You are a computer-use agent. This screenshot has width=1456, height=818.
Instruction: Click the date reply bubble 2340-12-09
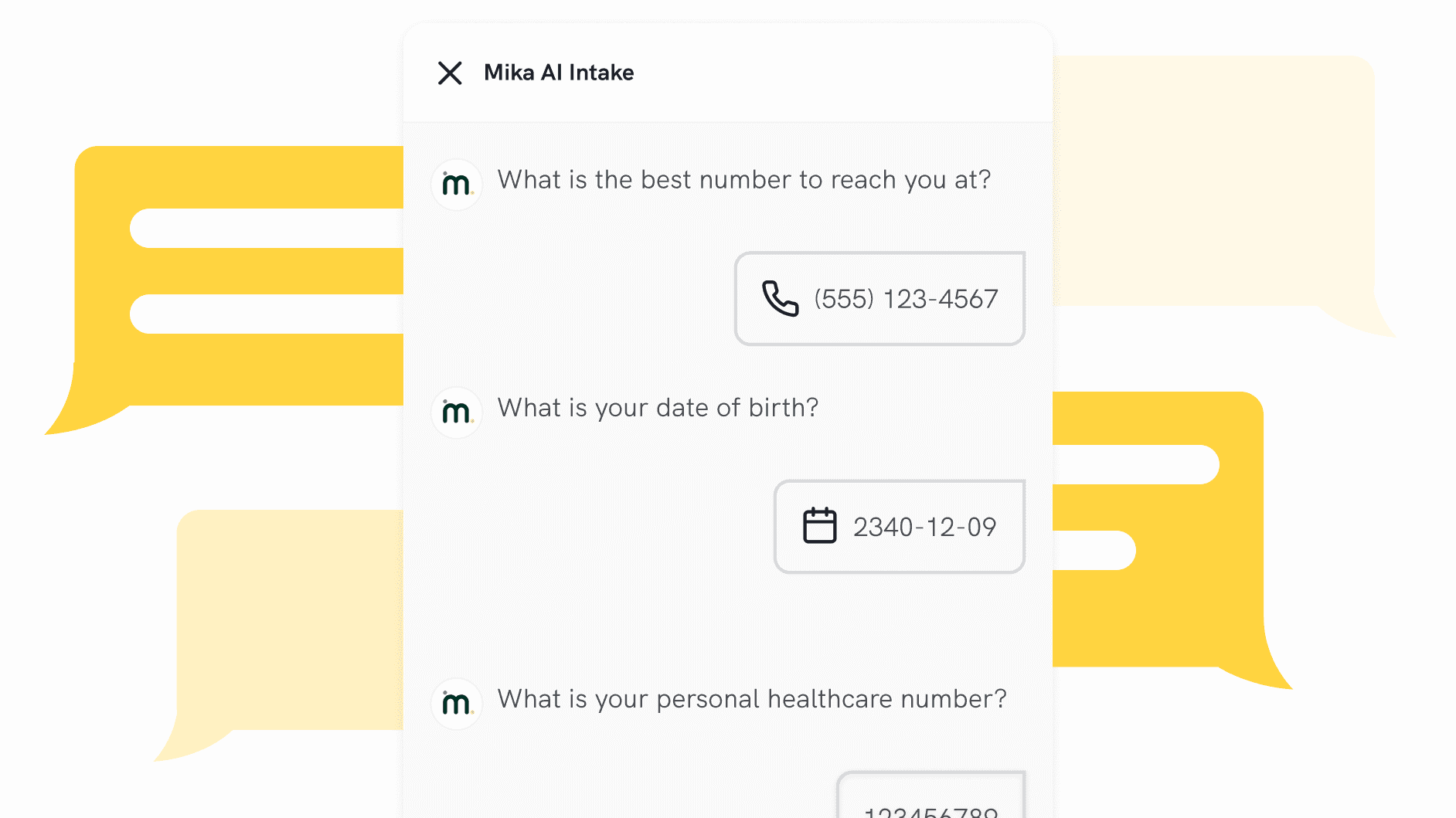click(899, 526)
